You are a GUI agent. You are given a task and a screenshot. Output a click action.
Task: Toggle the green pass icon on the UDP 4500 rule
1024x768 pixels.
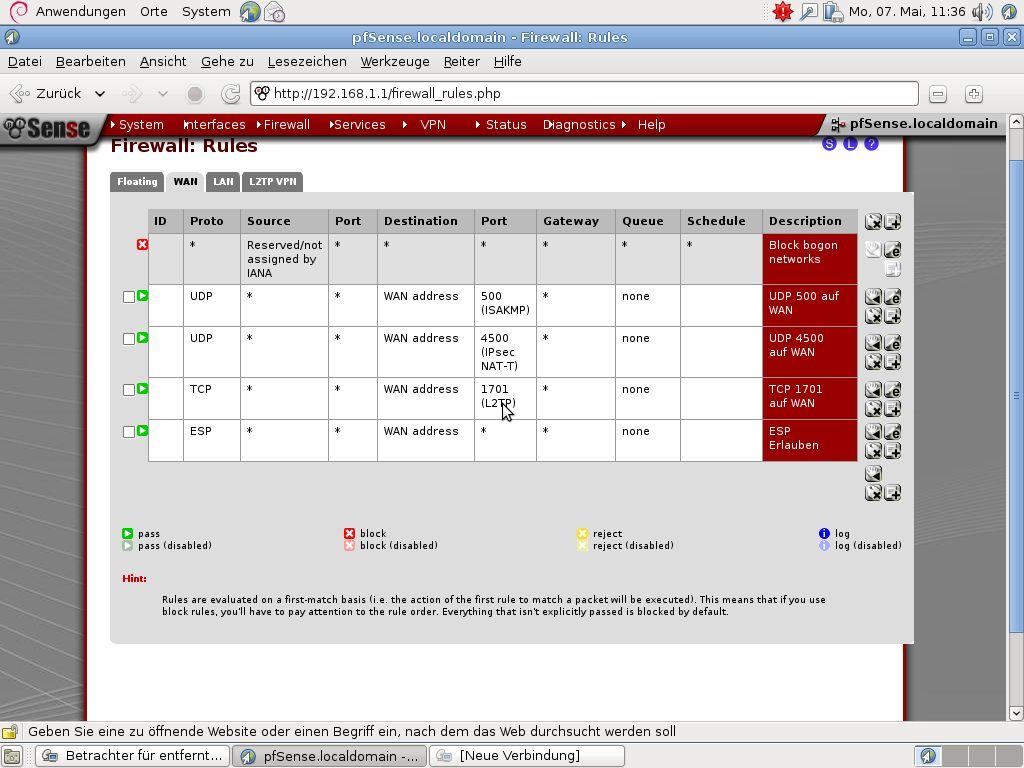pyautogui.click(x=142, y=338)
